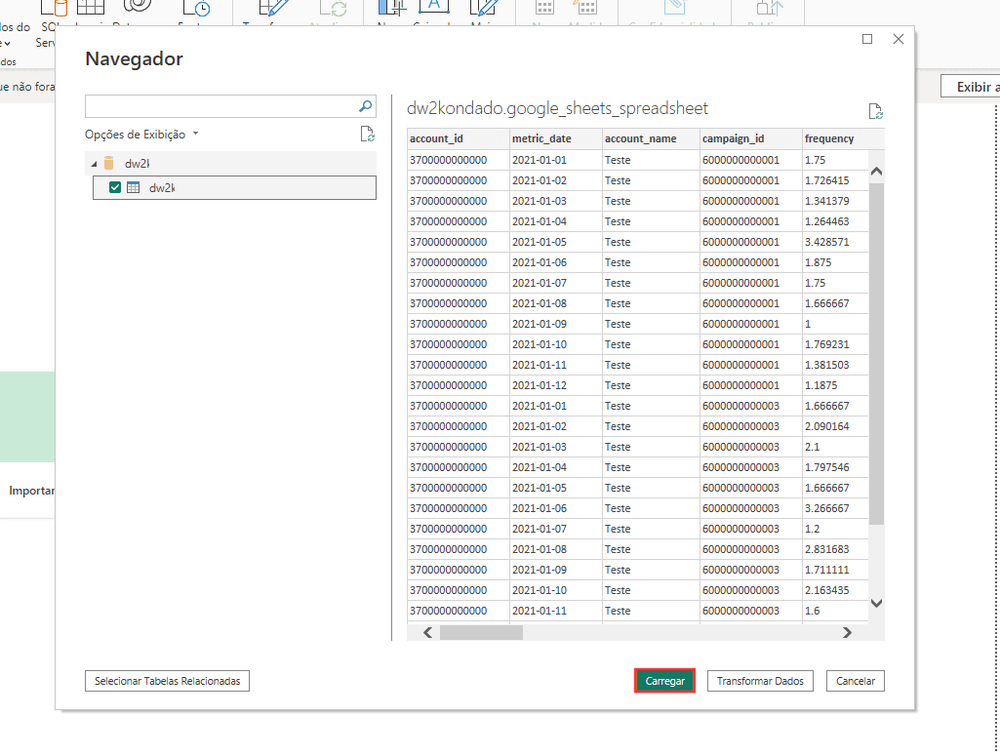Viewport: 1000px width, 752px height.
Task: Click the Transformar Dados button
Action: (x=760, y=680)
